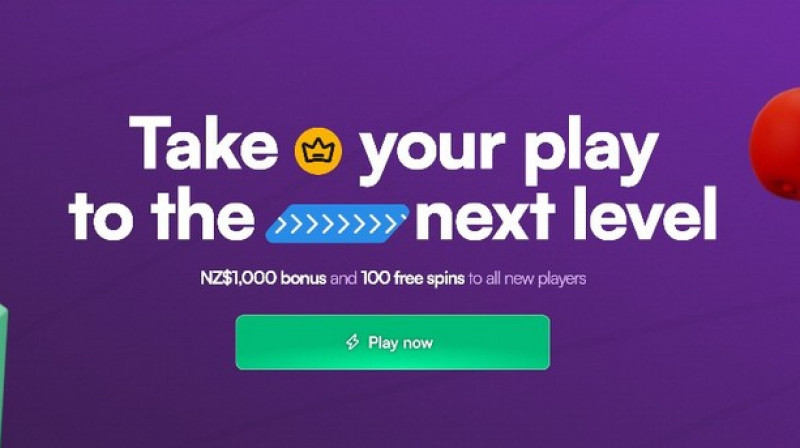Click the to all new players text
This screenshot has height=448, width=800.
pyautogui.click(x=527, y=279)
